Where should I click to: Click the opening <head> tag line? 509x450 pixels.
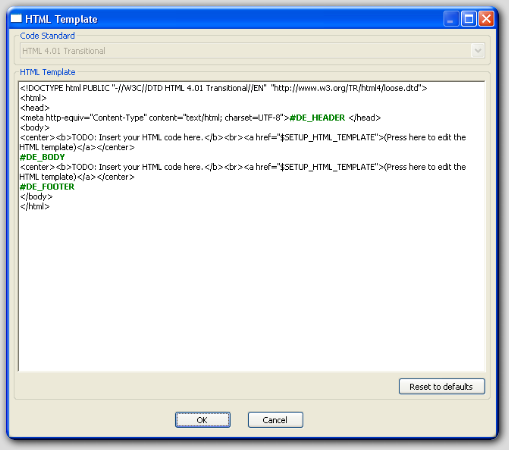click(x=35, y=108)
